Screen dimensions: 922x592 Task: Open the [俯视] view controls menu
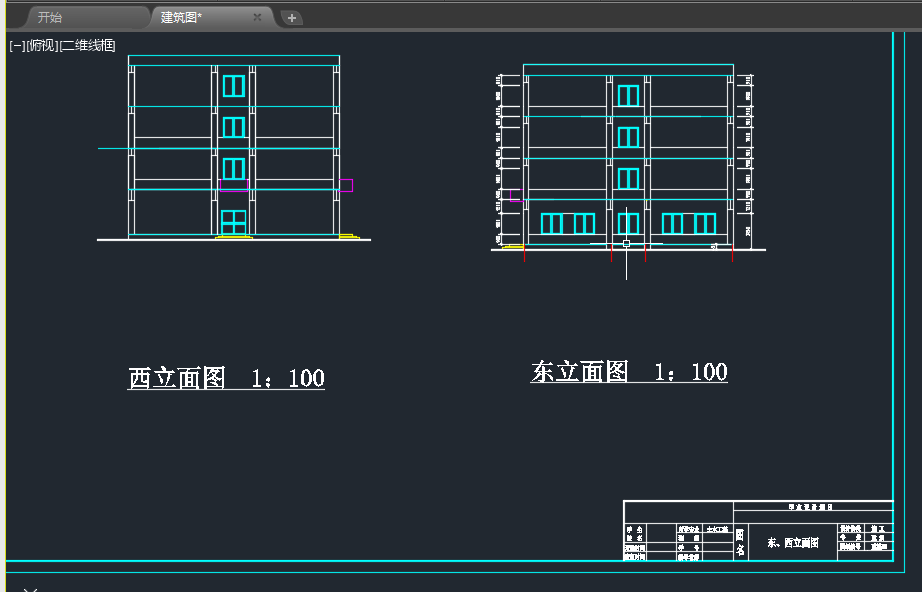coord(42,45)
